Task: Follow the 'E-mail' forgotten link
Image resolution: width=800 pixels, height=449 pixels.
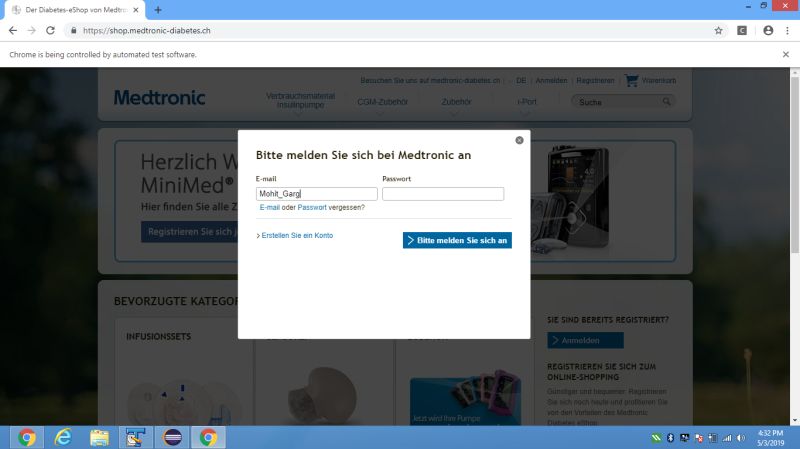Action: point(269,208)
